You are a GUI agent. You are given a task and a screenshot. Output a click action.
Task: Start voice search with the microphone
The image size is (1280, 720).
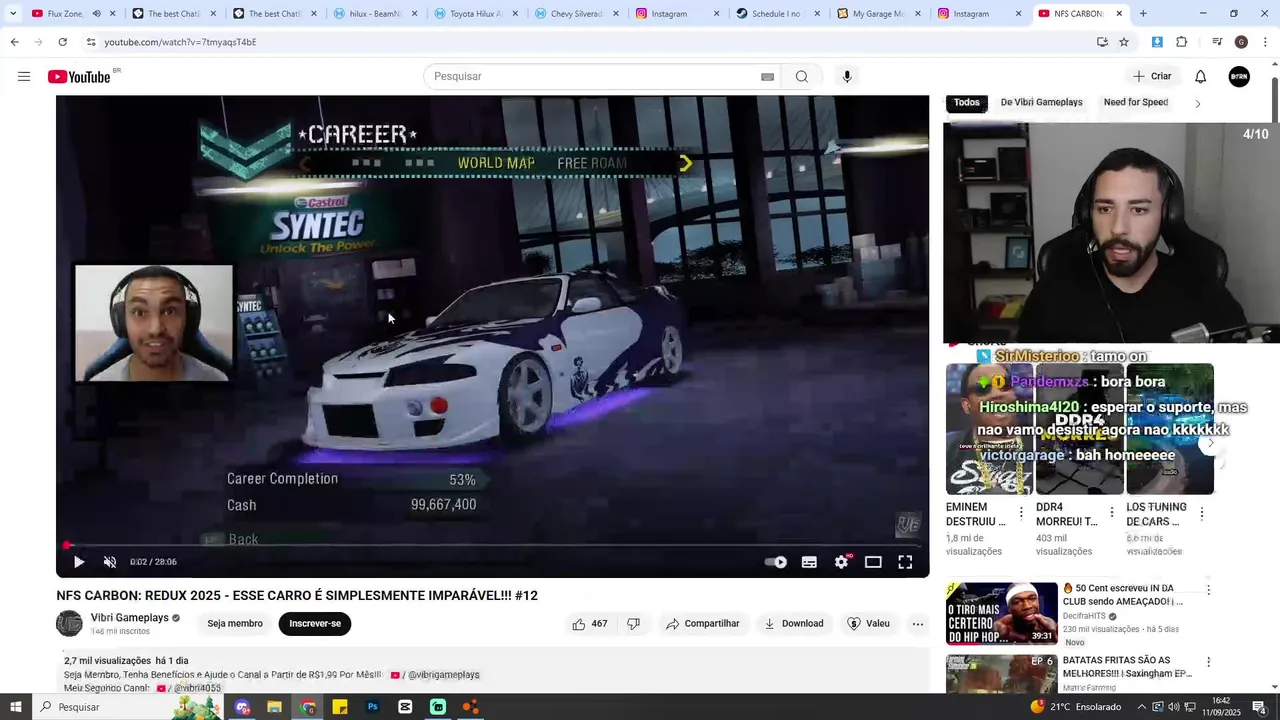(x=847, y=77)
